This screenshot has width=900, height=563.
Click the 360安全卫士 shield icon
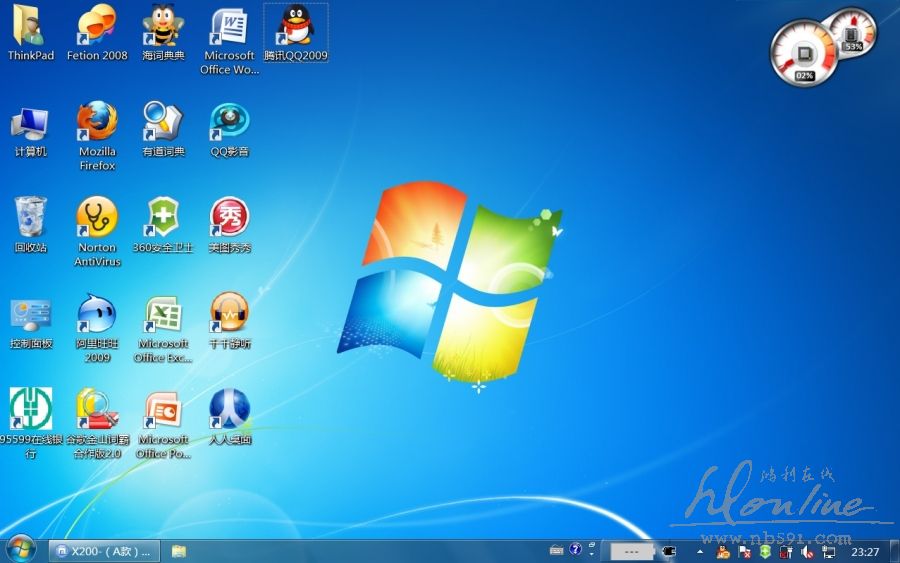click(x=163, y=219)
